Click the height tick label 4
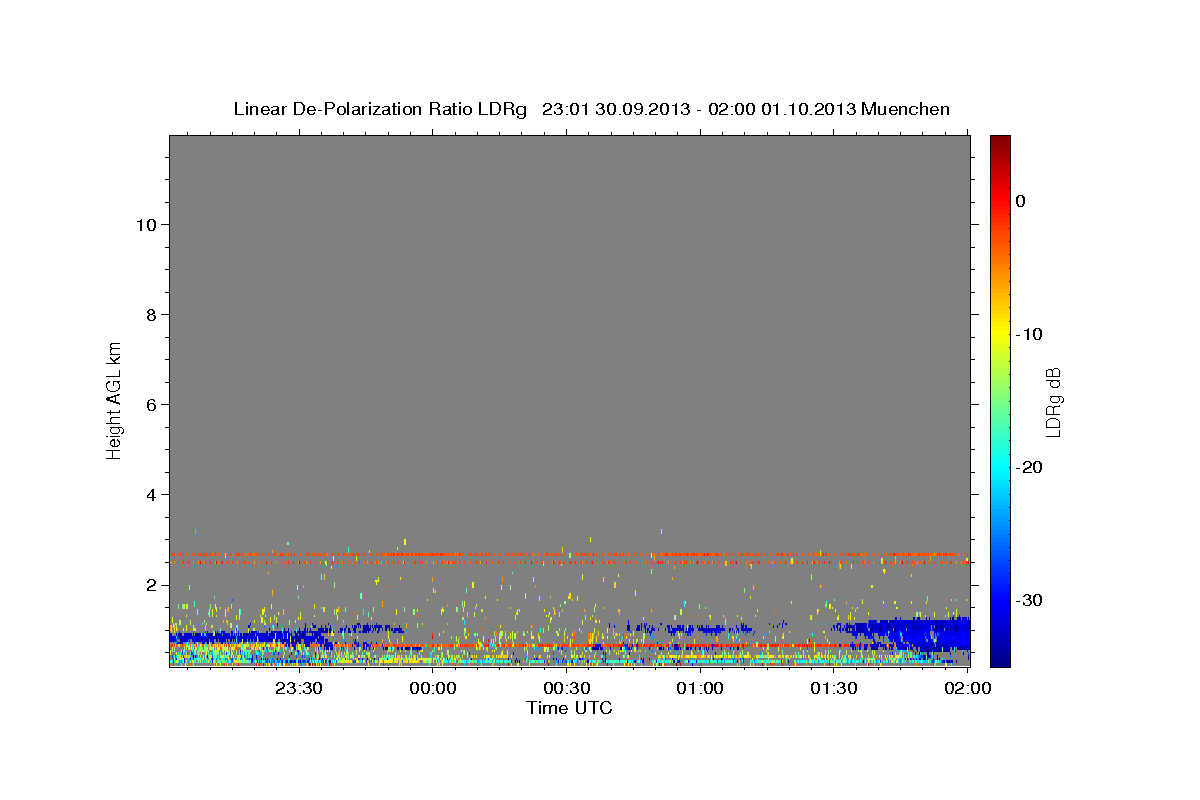 point(150,495)
